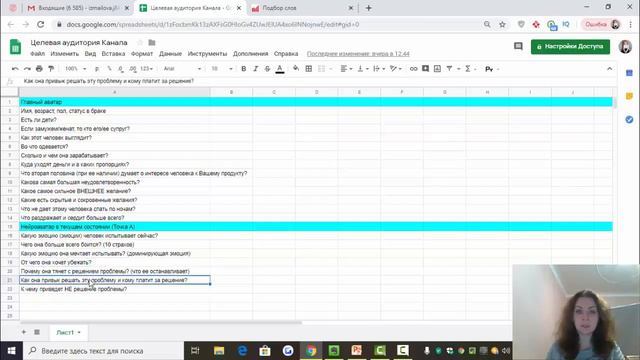This screenshot has height=360, width=640.
Task: Format as currency р. button
Action: pyautogui.click(x=97, y=69)
